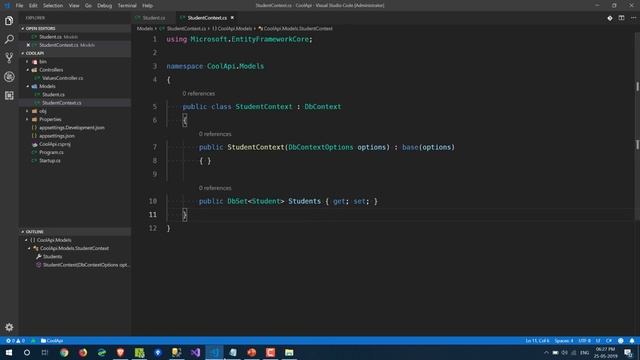This screenshot has height=360, width=640.
Task: Expand the Properties folder
Action: click(28, 119)
